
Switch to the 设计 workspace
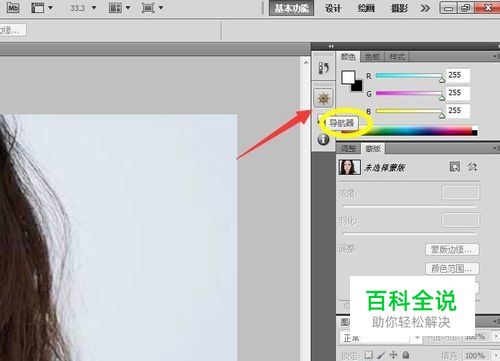333,8
